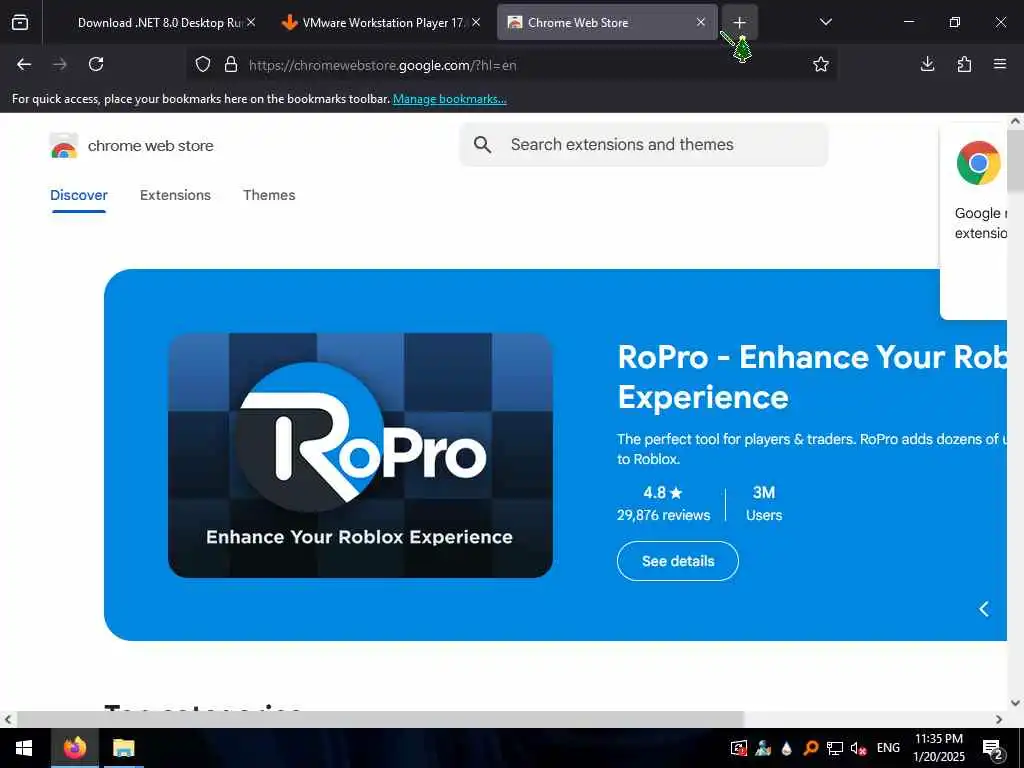Expand the list all tabs dropdown

[825, 22]
